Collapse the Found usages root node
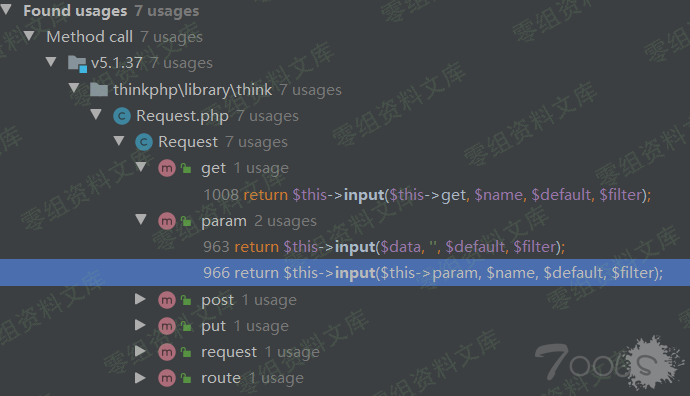 coord(6,9)
